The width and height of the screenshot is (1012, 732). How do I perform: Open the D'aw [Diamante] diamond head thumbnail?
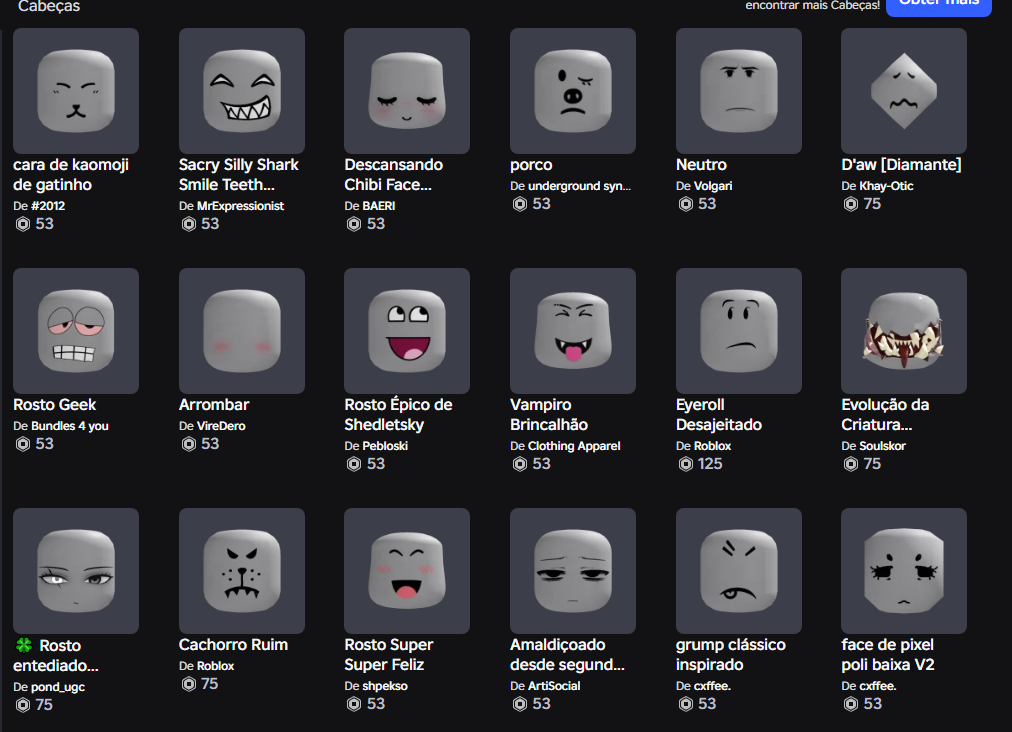click(904, 91)
